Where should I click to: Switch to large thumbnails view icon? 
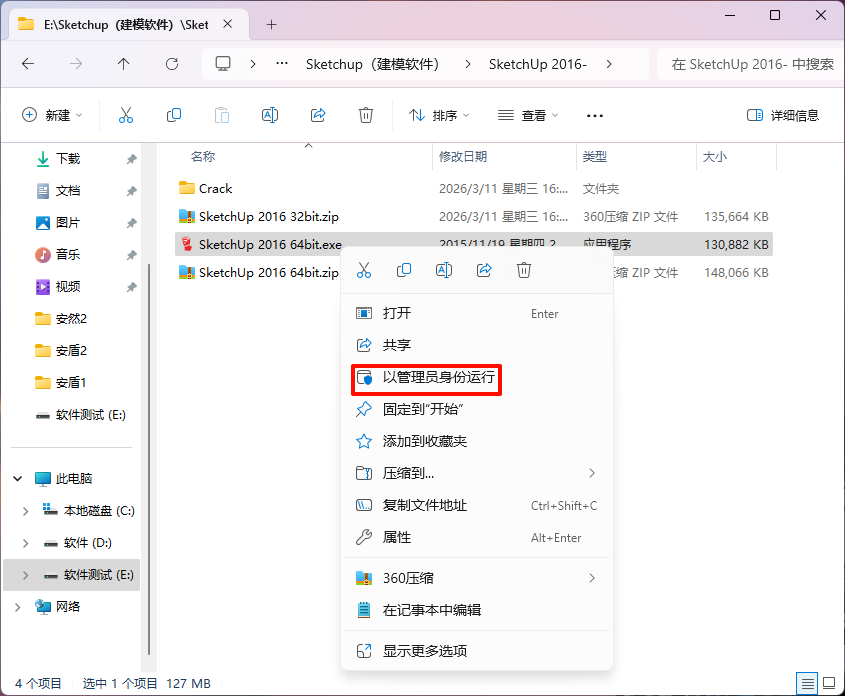[830, 684]
